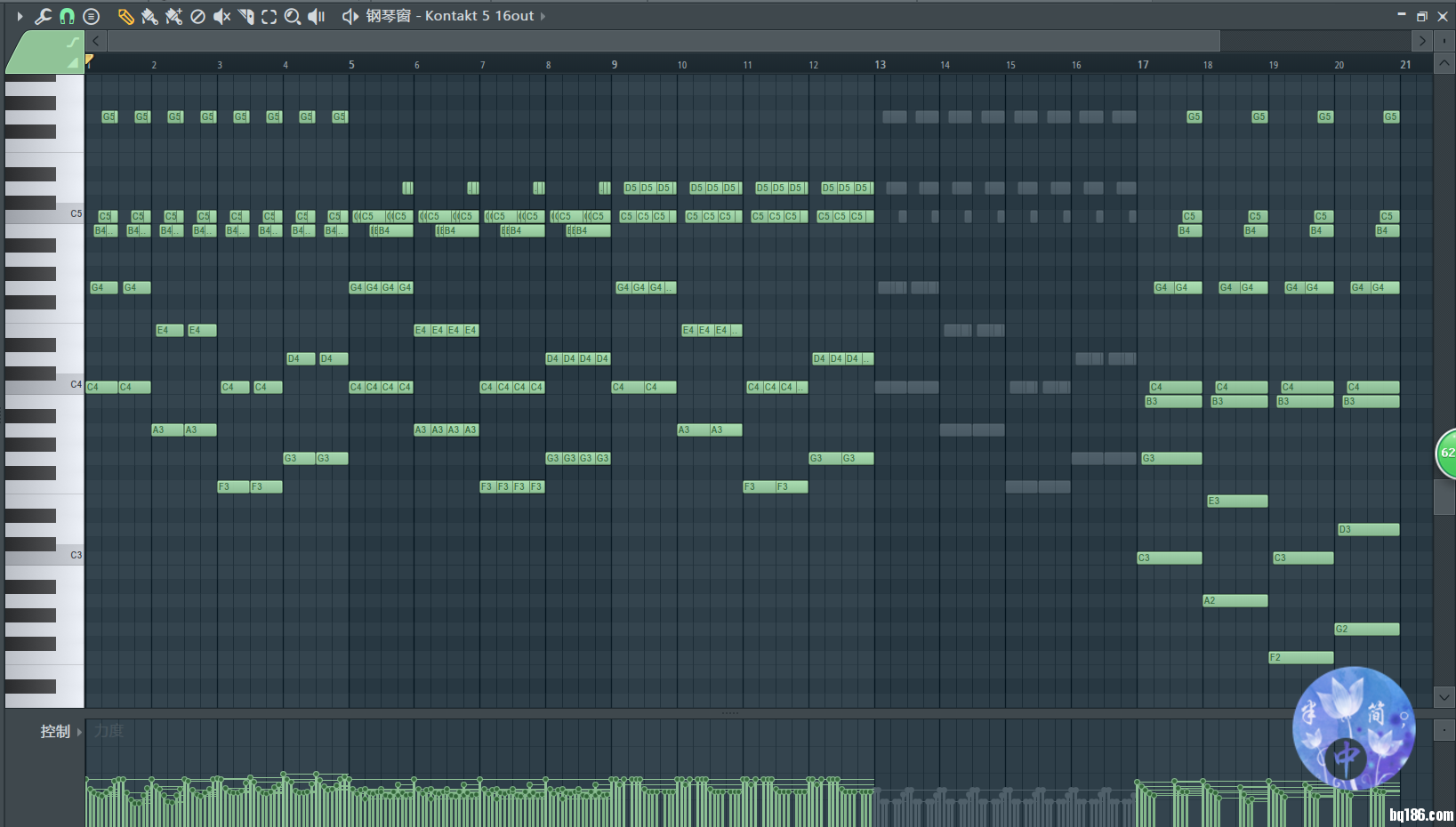Click the C4 piano key
The image size is (1456, 827).
(x=44, y=385)
